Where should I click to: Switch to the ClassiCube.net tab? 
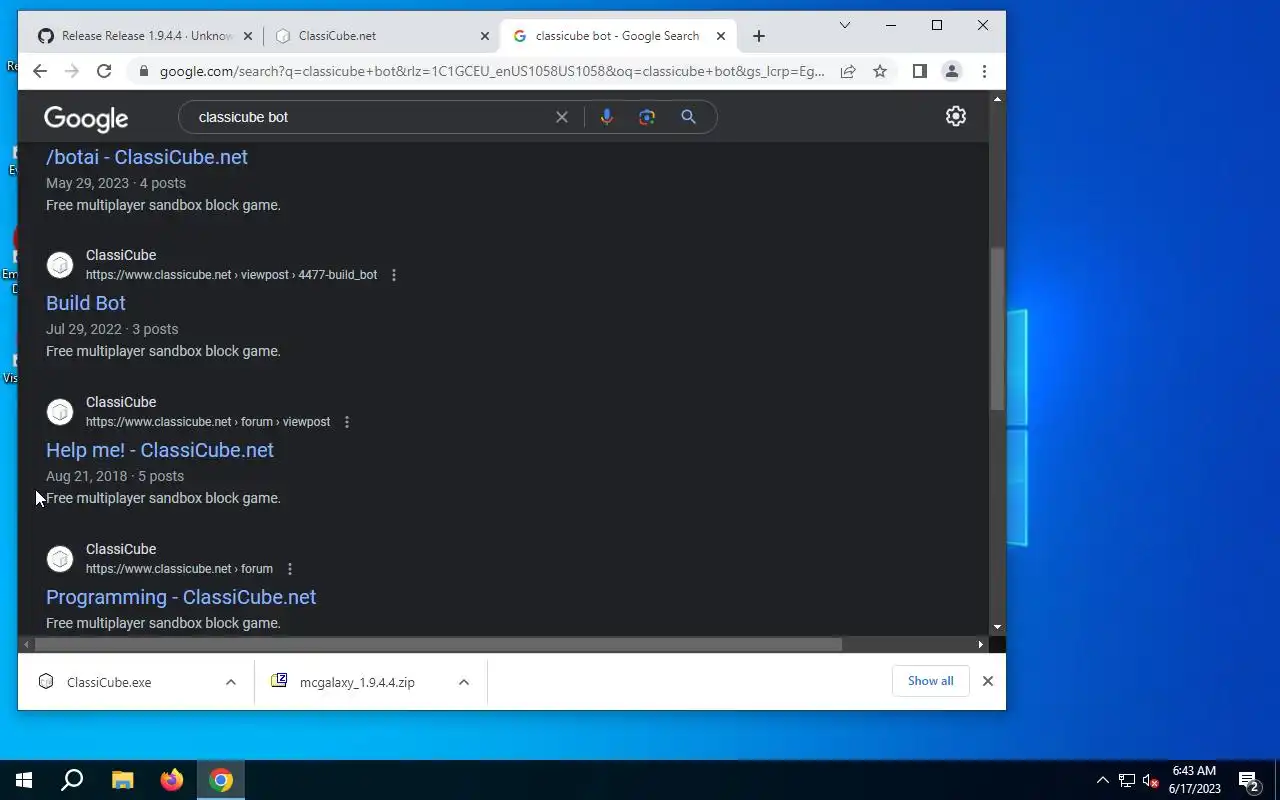(x=380, y=36)
